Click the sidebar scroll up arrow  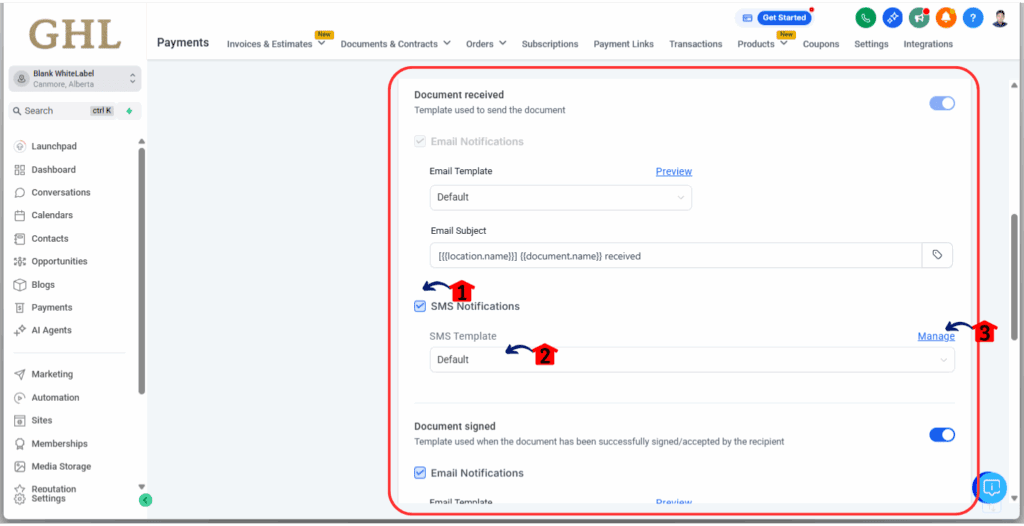coord(142,141)
